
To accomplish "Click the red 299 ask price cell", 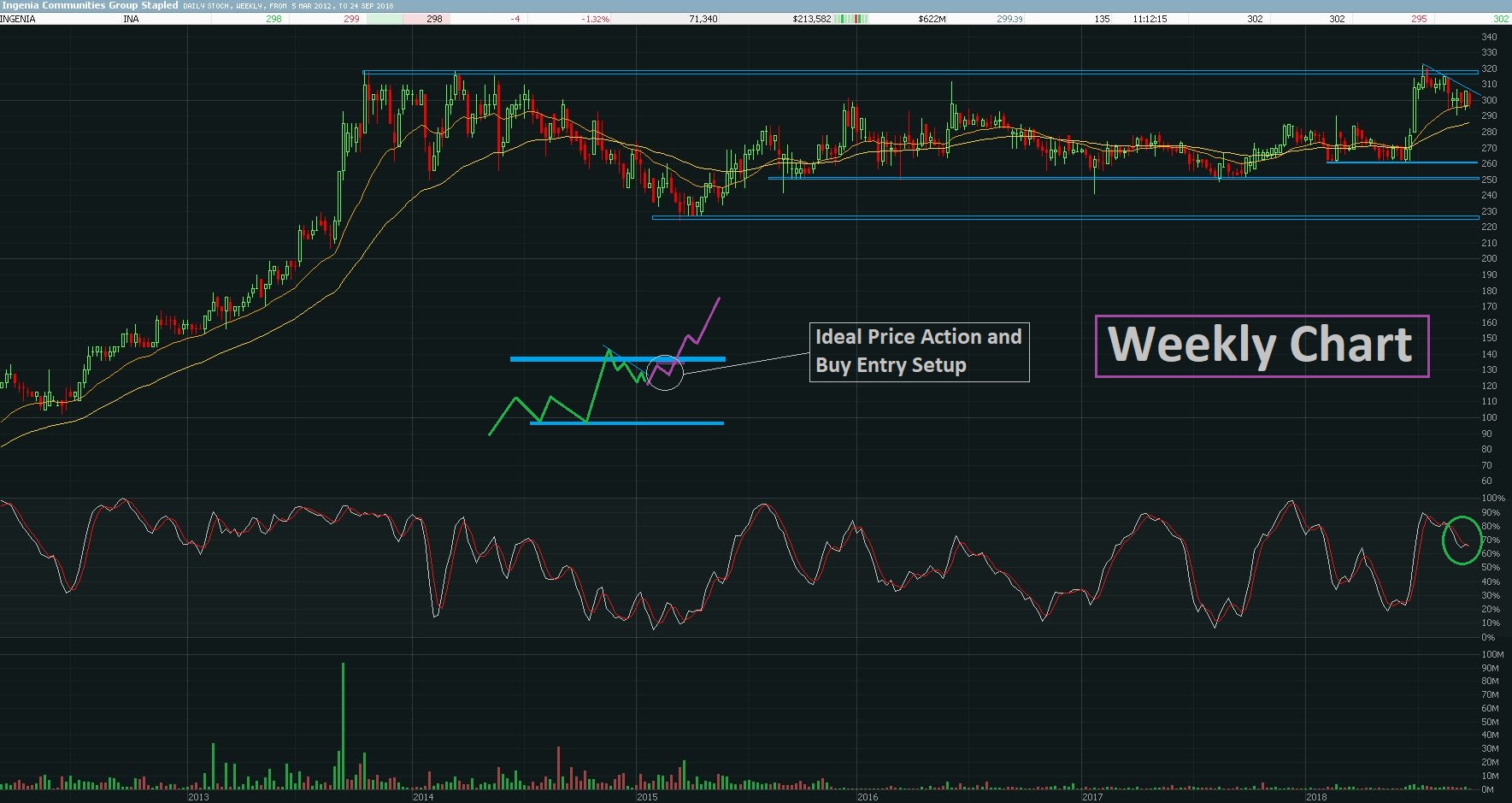I will coord(351,19).
